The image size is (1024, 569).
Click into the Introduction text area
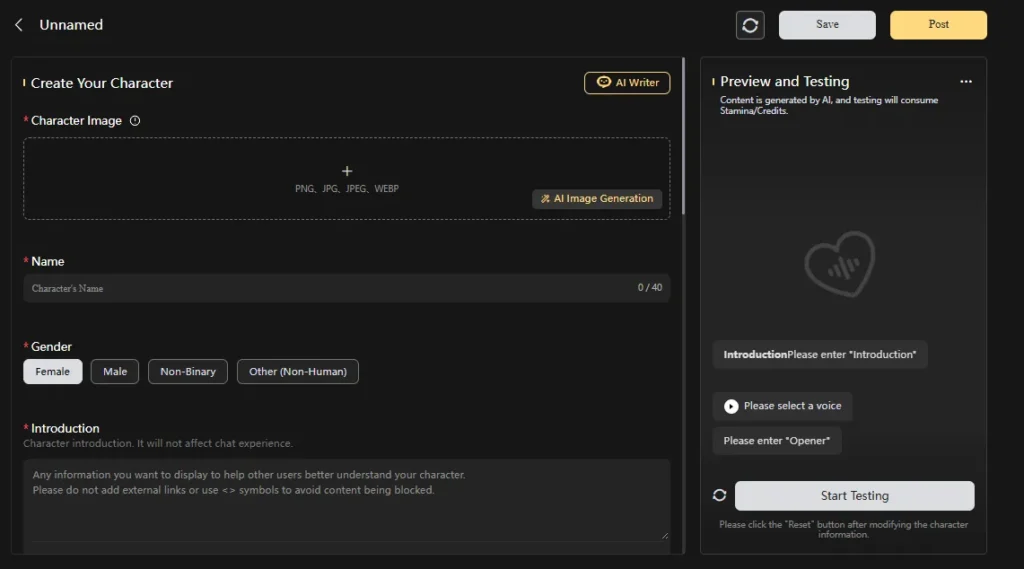pos(347,500)
